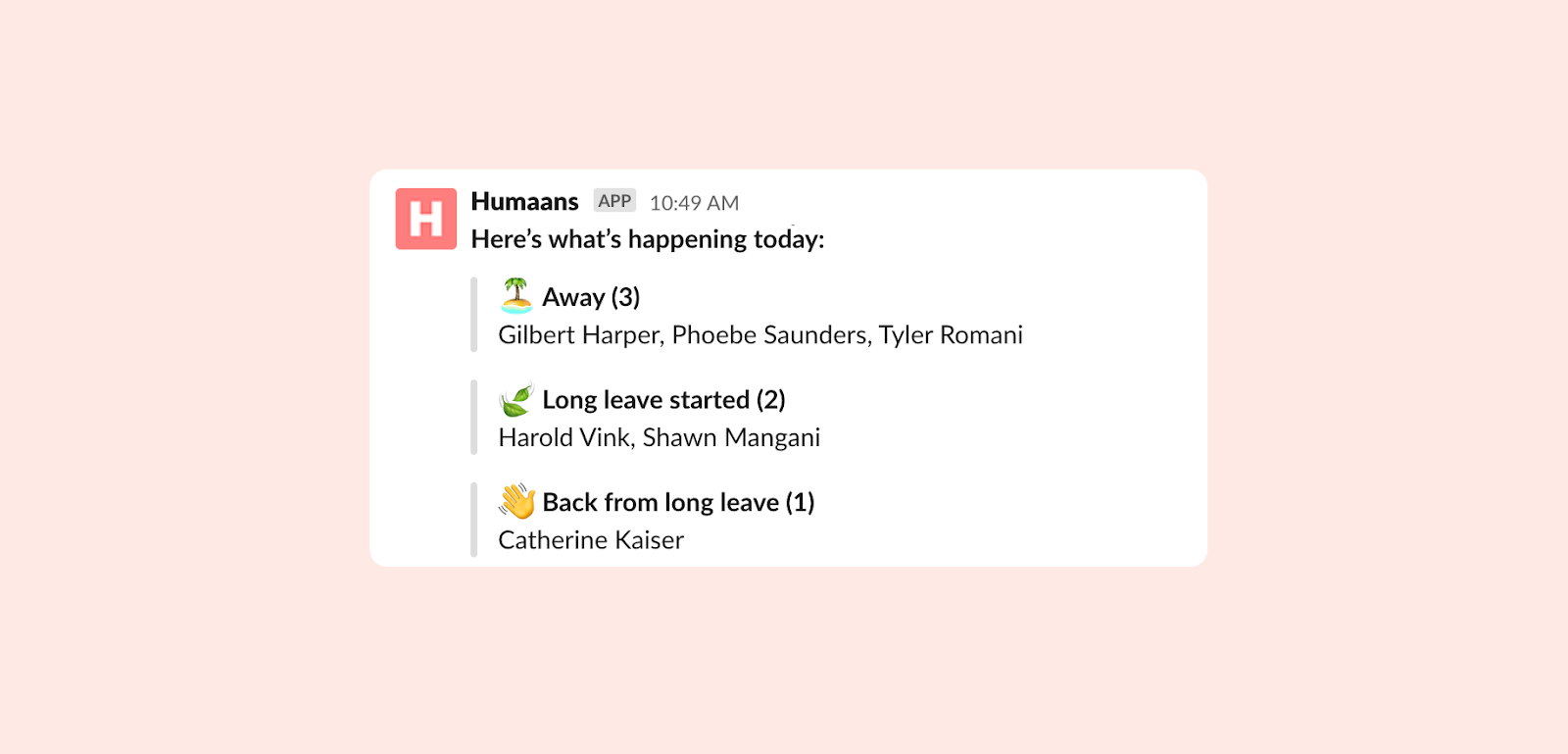Image resolution: width=1568 pixels, height=754 pixels.
Task: Open Shawn Mangani's name
Action: (731, 437)
